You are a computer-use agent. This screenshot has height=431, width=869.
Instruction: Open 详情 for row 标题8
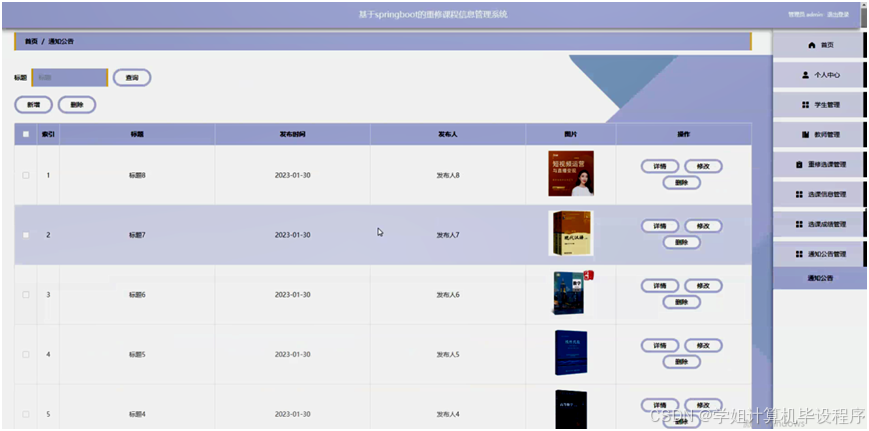(660, 166)
